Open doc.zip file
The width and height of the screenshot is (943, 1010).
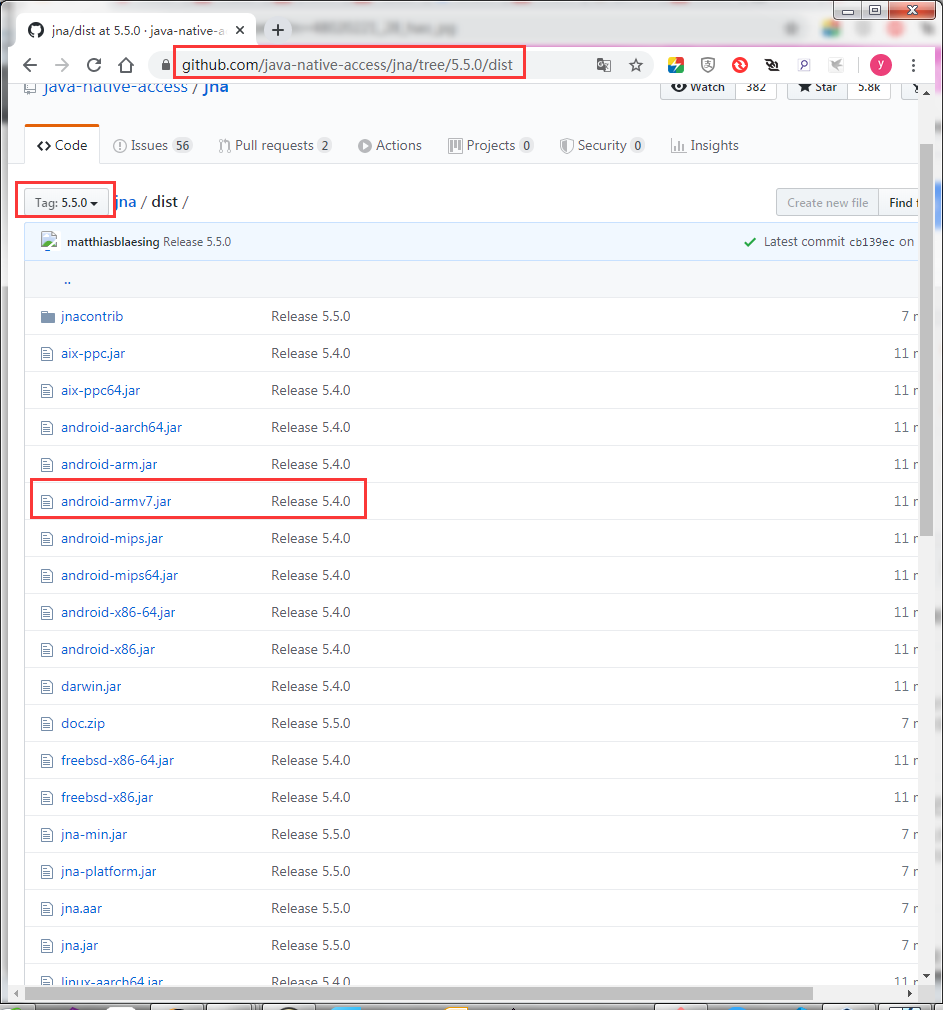pyautogui.click(x=82, y=723)
